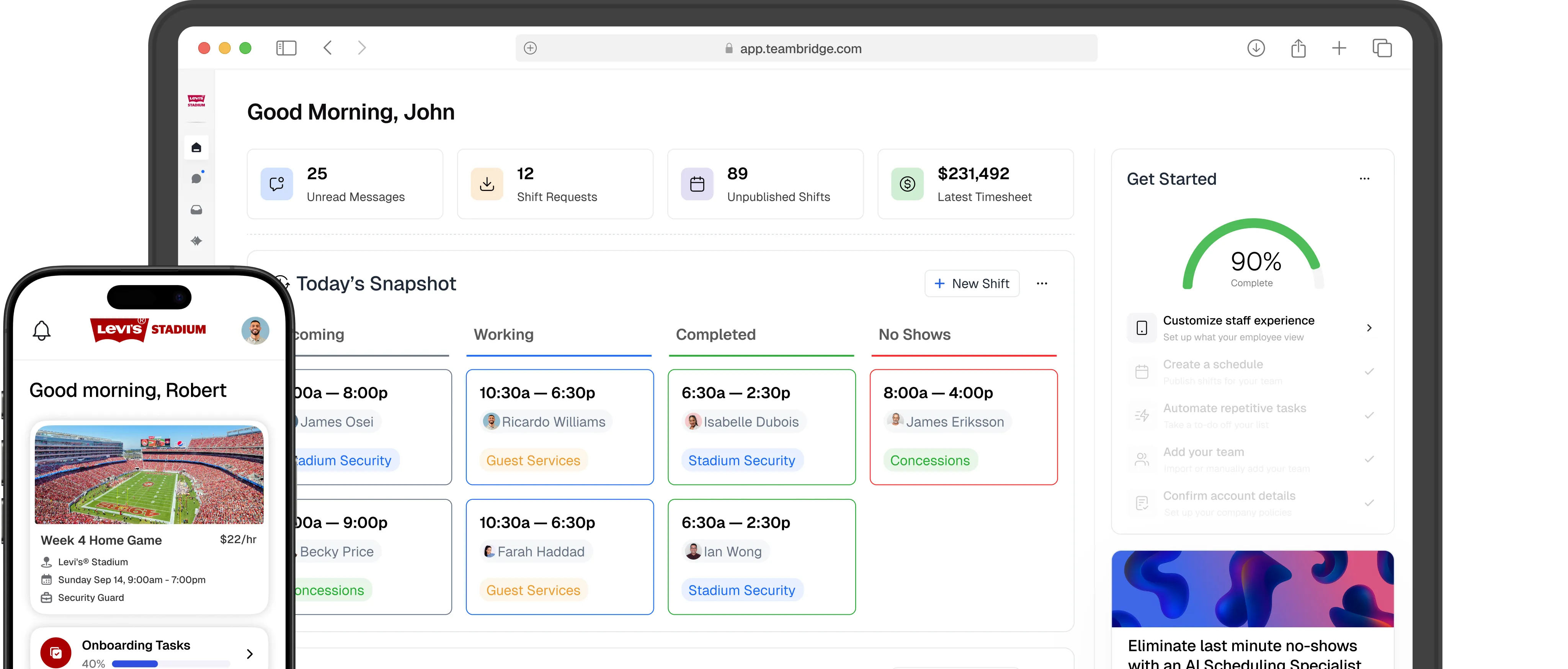Open Get Started more options menu
This screenshot has width=1568, height=669.
(x=1364, y=179)
